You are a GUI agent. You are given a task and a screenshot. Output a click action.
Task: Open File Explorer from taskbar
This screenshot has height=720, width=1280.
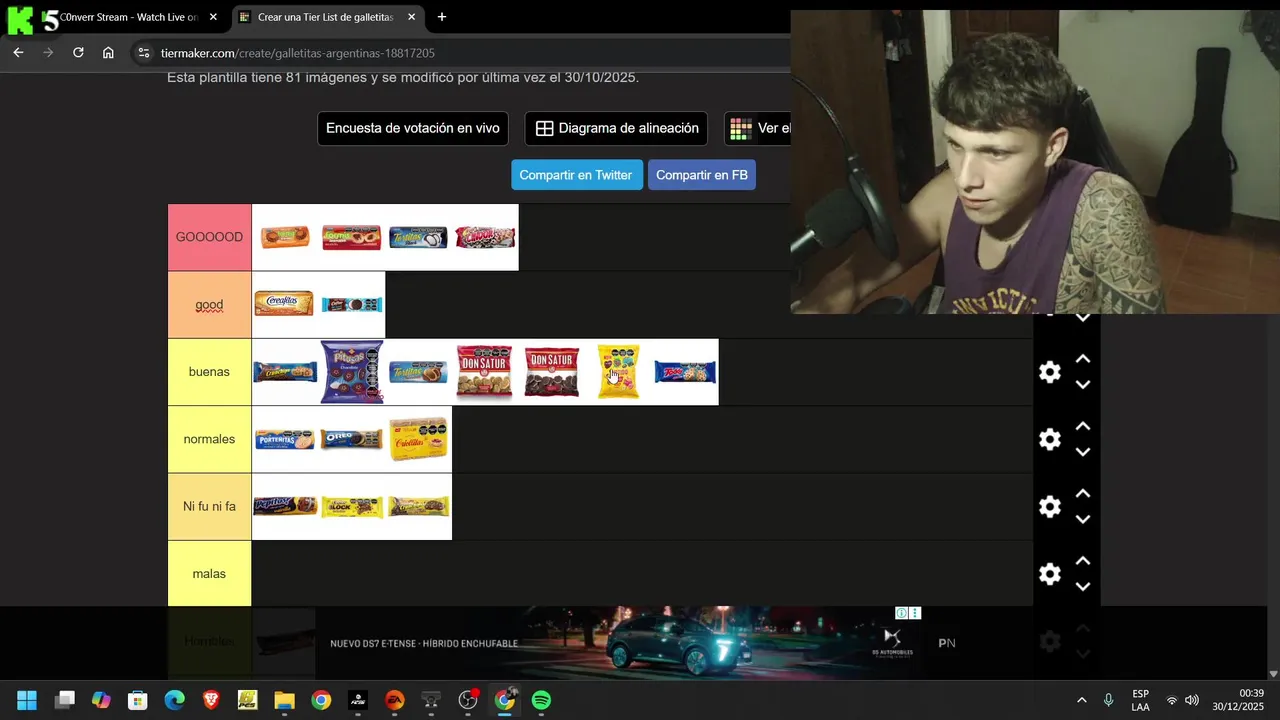click(284, 700)
